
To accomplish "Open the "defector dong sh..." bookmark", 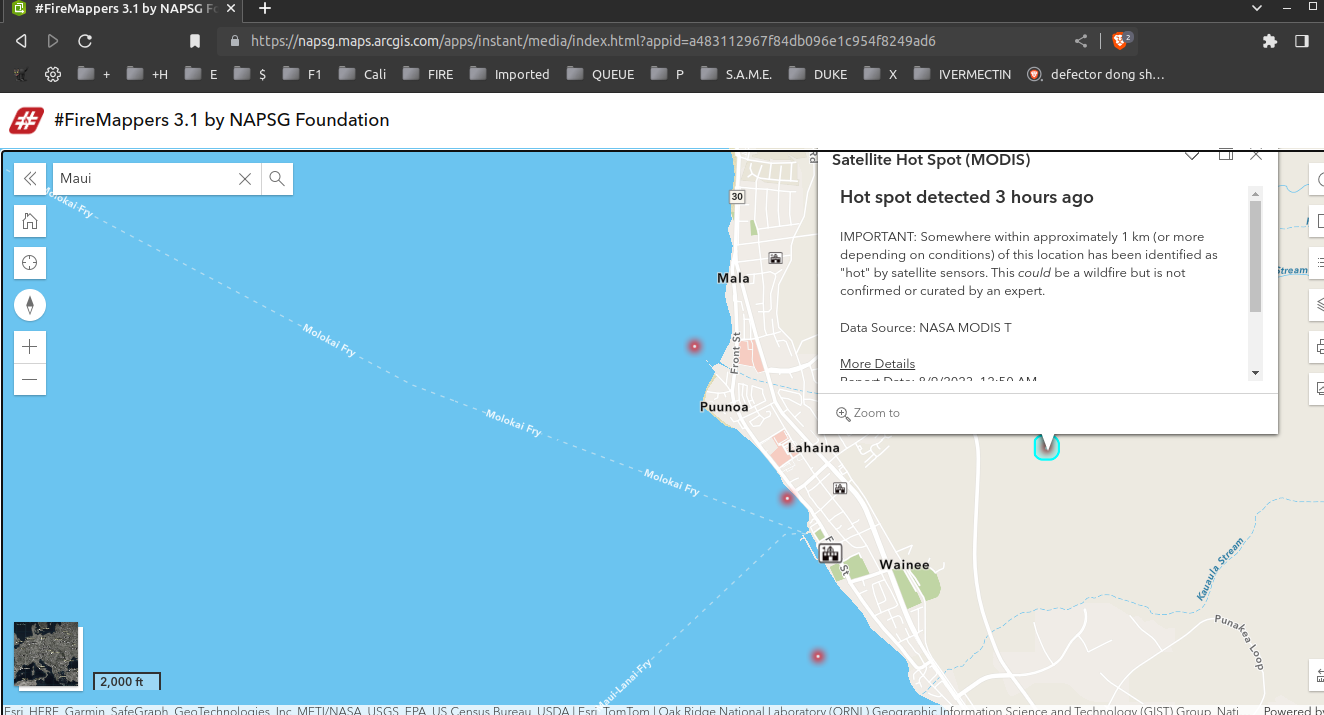I will (1095, 74).
